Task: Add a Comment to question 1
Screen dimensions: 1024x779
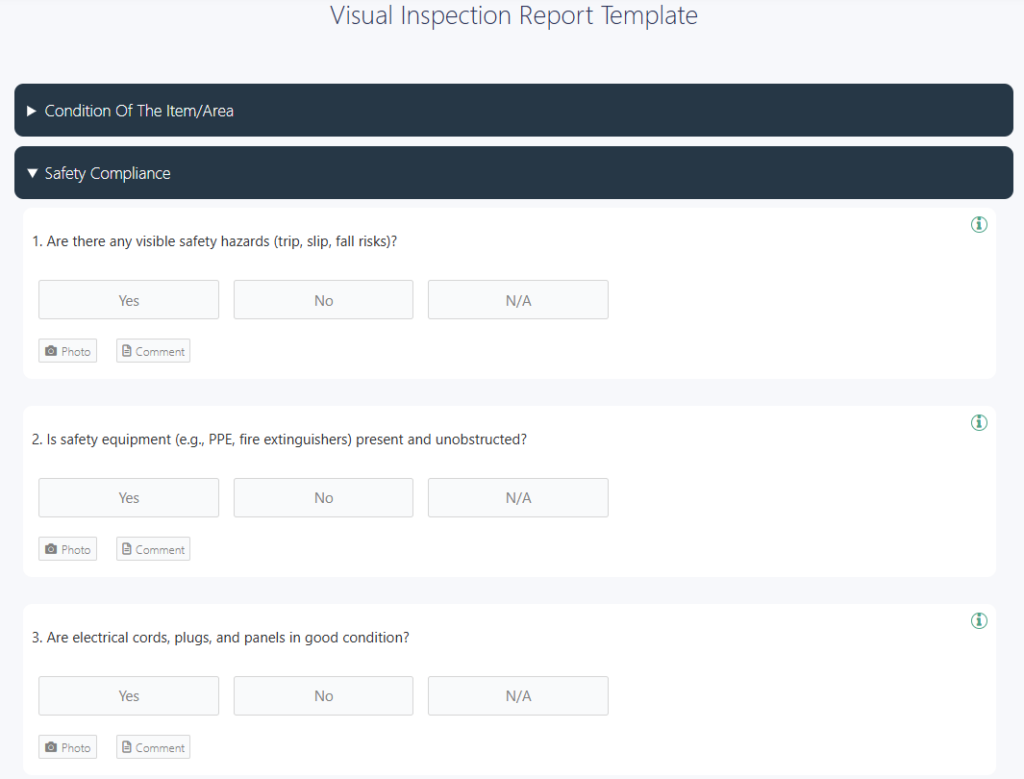Action: click(152, 350)
